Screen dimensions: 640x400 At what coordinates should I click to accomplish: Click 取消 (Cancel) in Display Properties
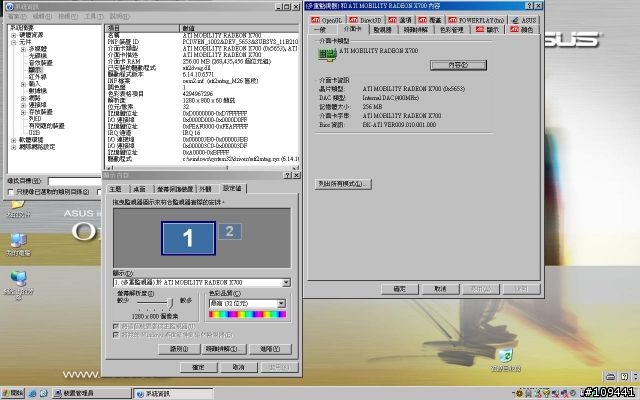[x=239, y=367]
